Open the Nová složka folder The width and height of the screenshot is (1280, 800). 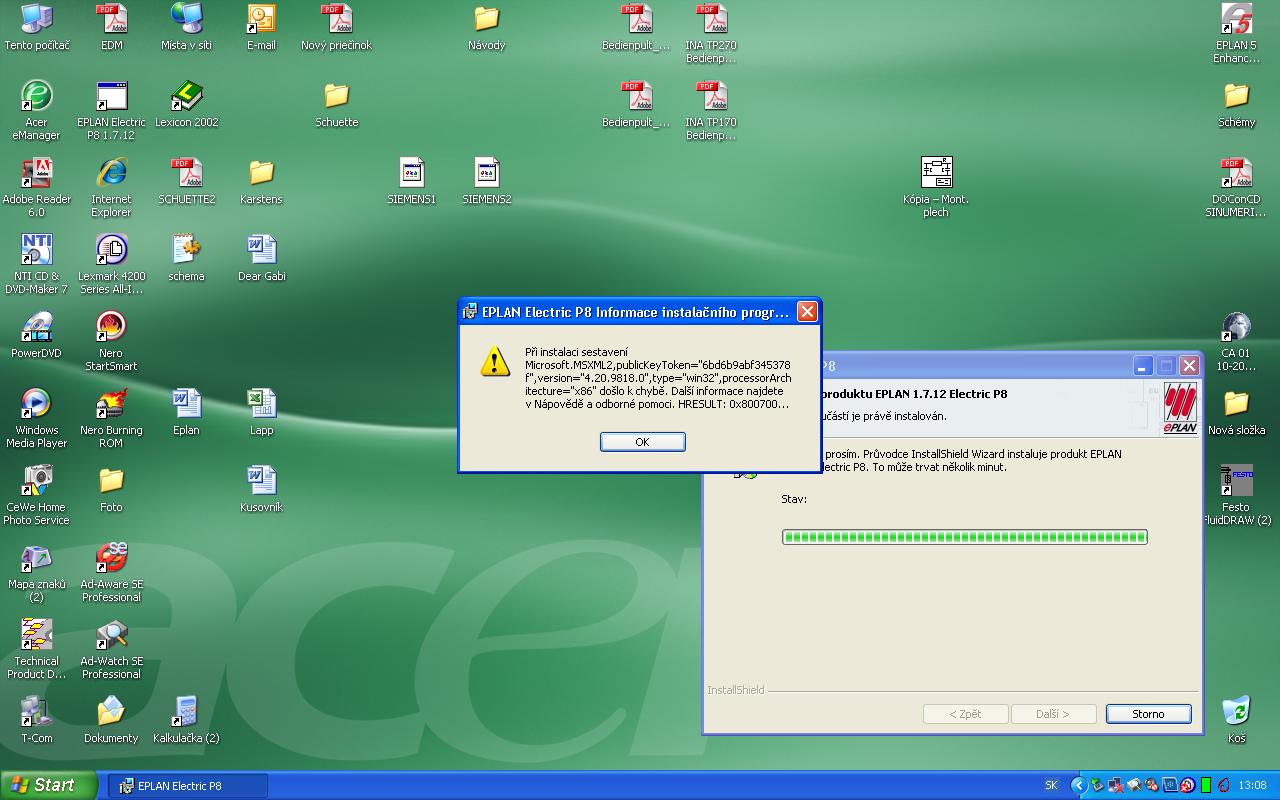(x=1236, y=412)
